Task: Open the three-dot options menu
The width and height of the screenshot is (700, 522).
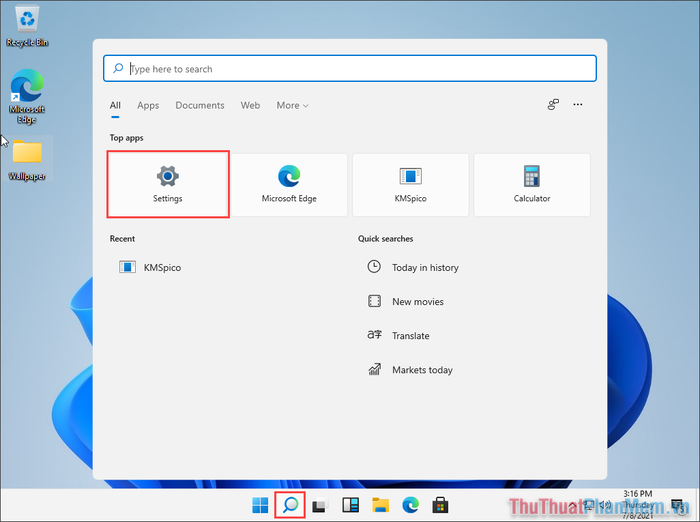Action: coord(578,104)
